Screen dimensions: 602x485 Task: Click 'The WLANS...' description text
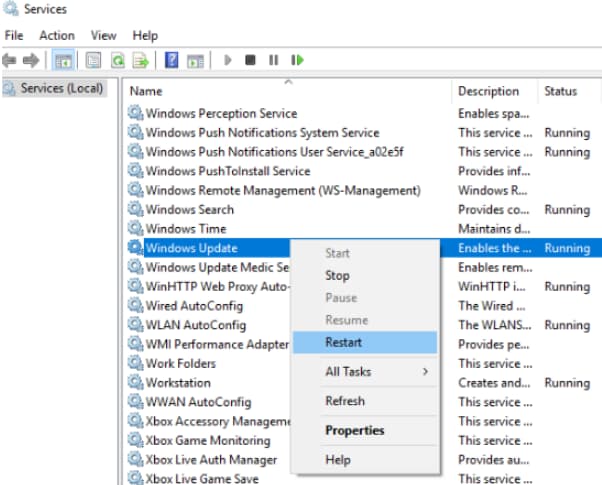tap(495, 325)
